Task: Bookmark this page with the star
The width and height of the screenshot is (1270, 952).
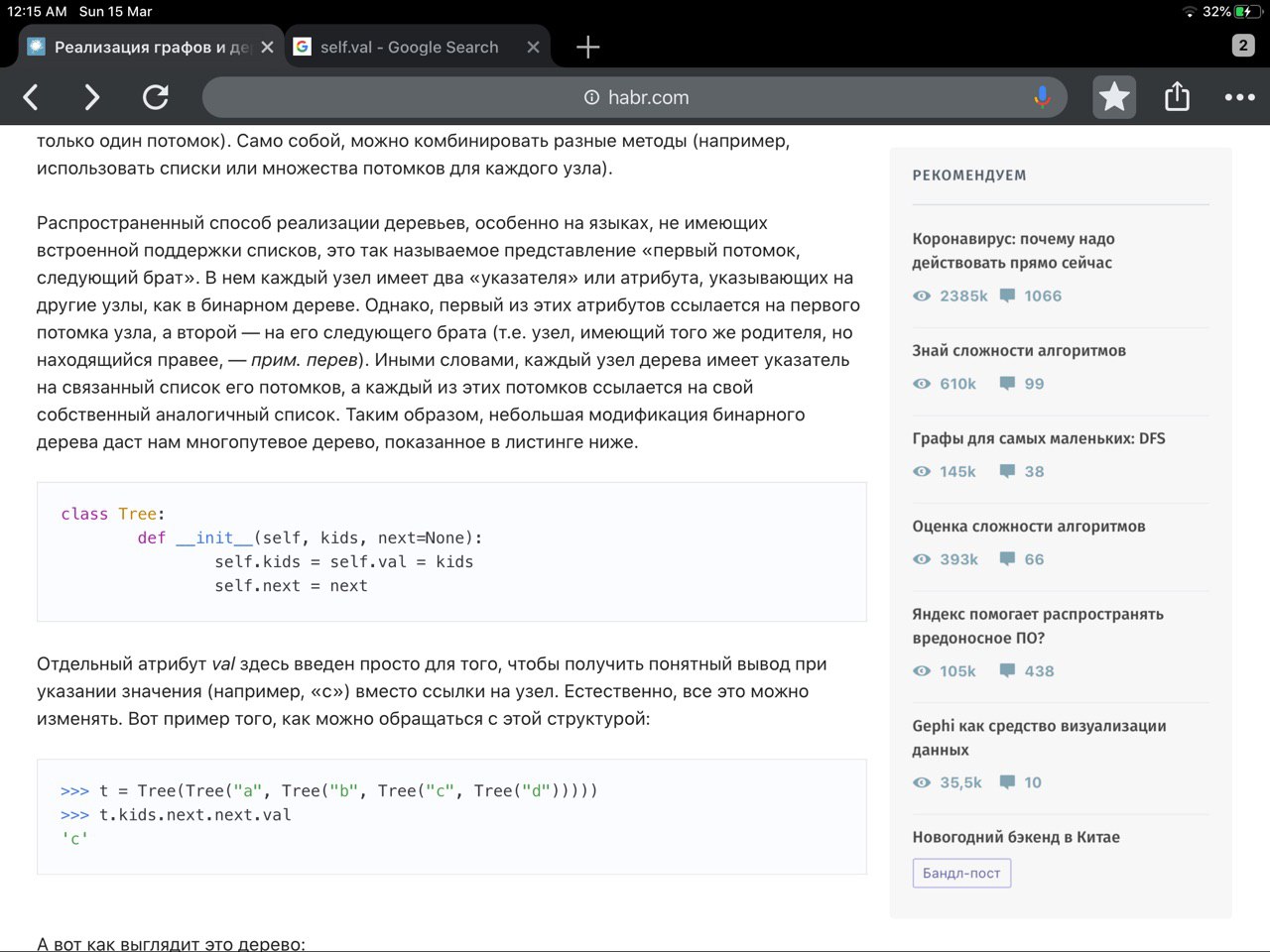Action: pyautogui.click(x=1114, y=97)
